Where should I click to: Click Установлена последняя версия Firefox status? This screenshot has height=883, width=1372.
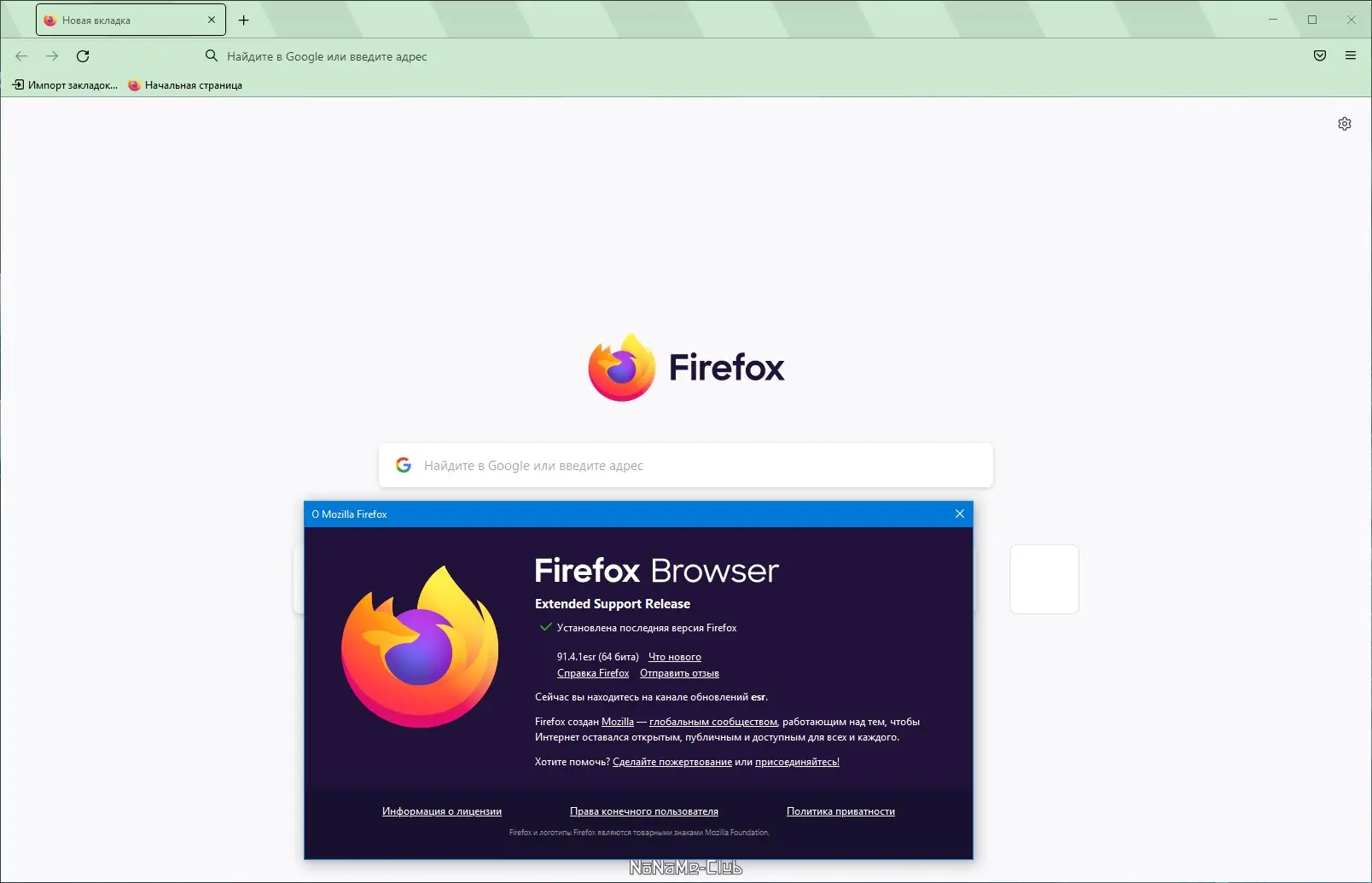coord(647,628)
